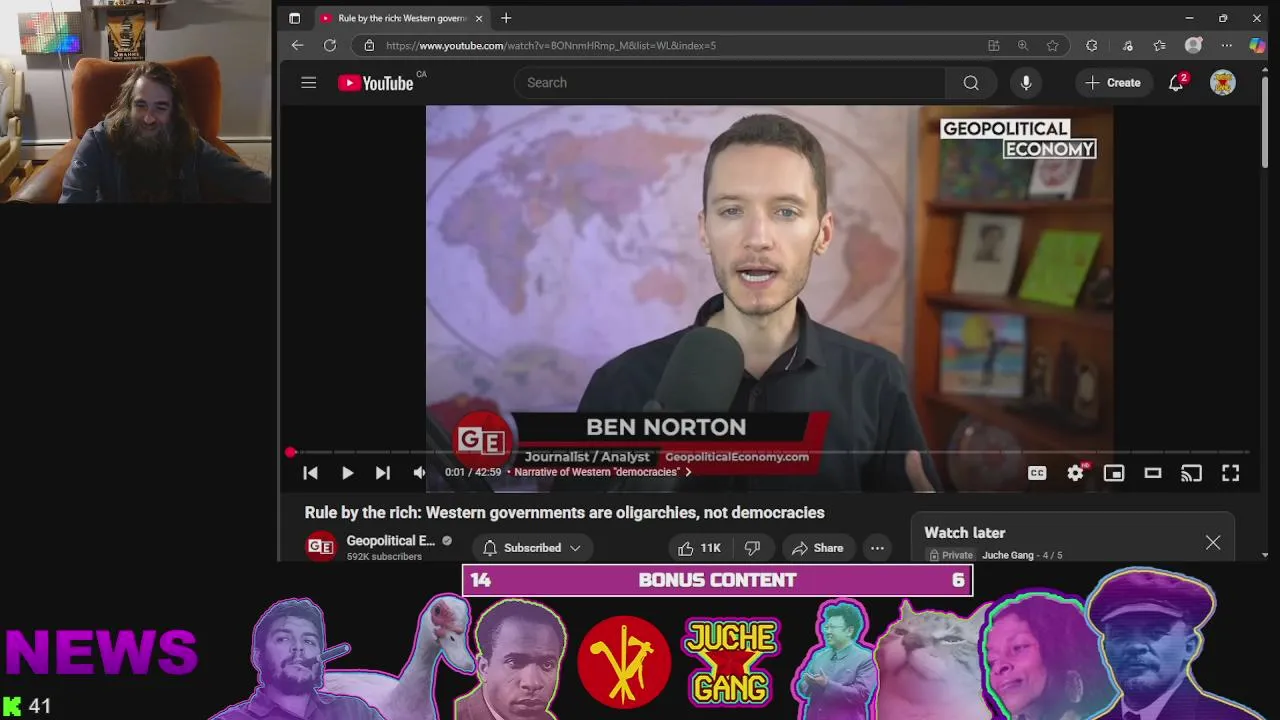Open a new browser tab
Image resolution: width=1280 pixels, height=720 pixels.
[506, 18]
